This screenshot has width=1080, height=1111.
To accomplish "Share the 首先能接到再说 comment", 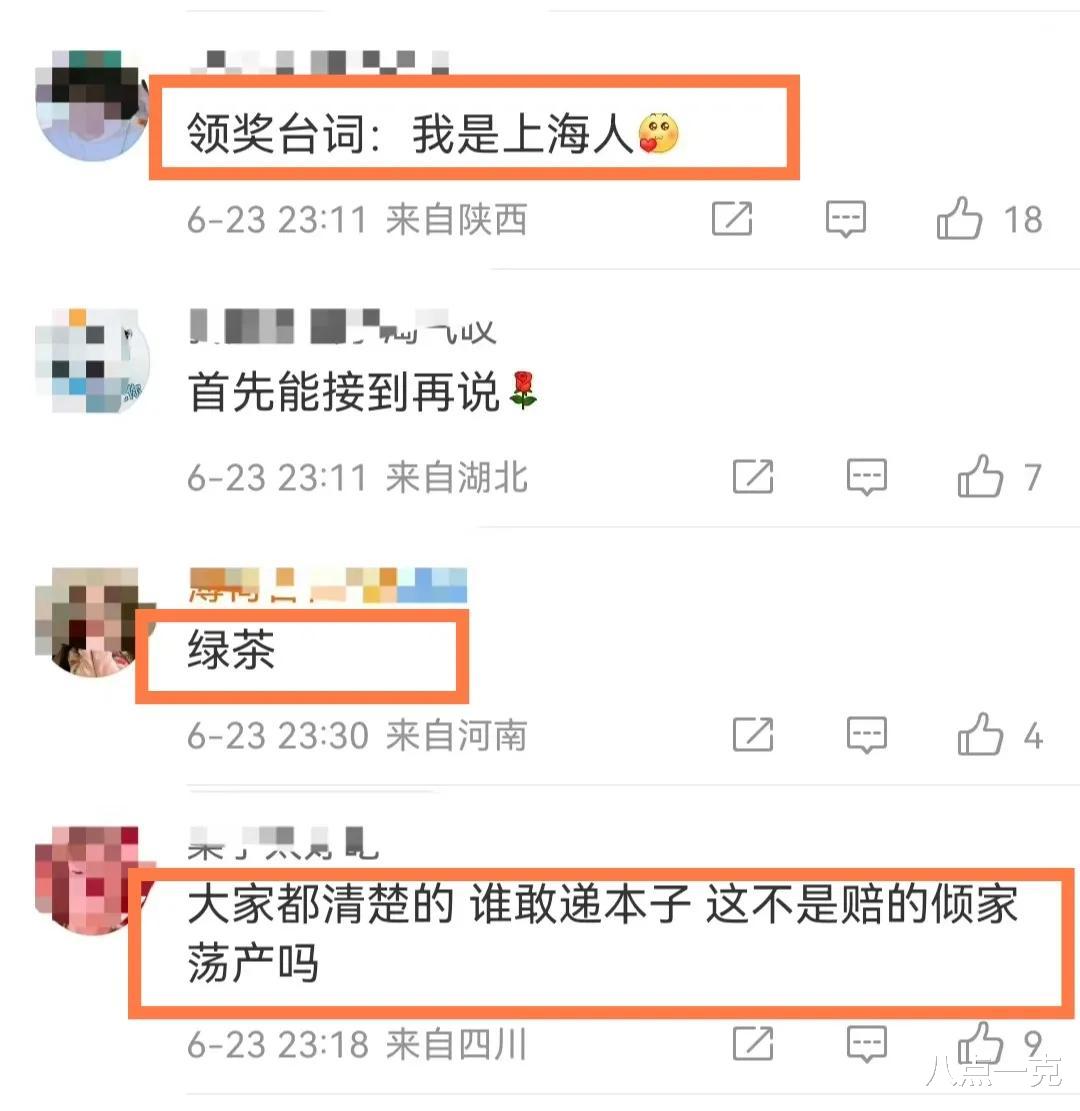I will [x=753, y=476].
